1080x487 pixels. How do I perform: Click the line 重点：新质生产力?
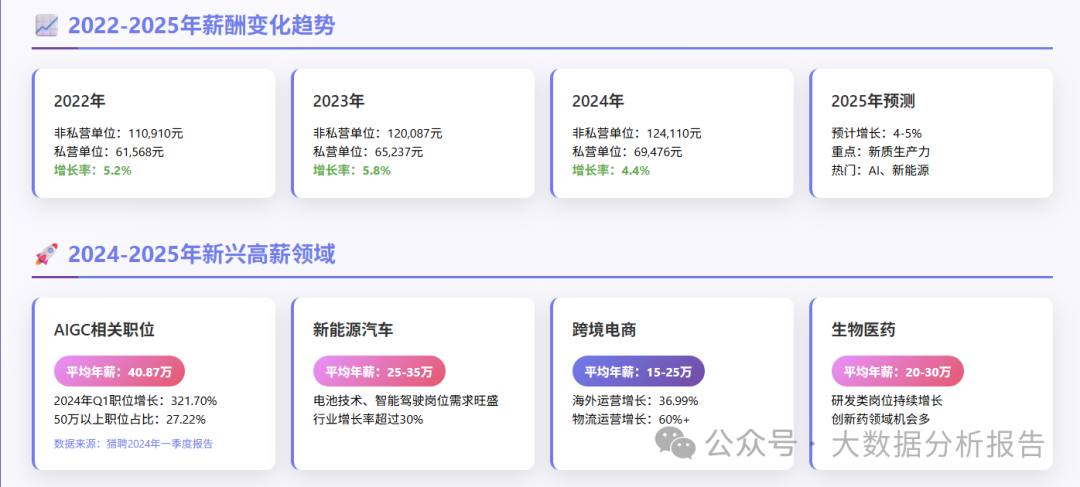click(x=880, y=152)
